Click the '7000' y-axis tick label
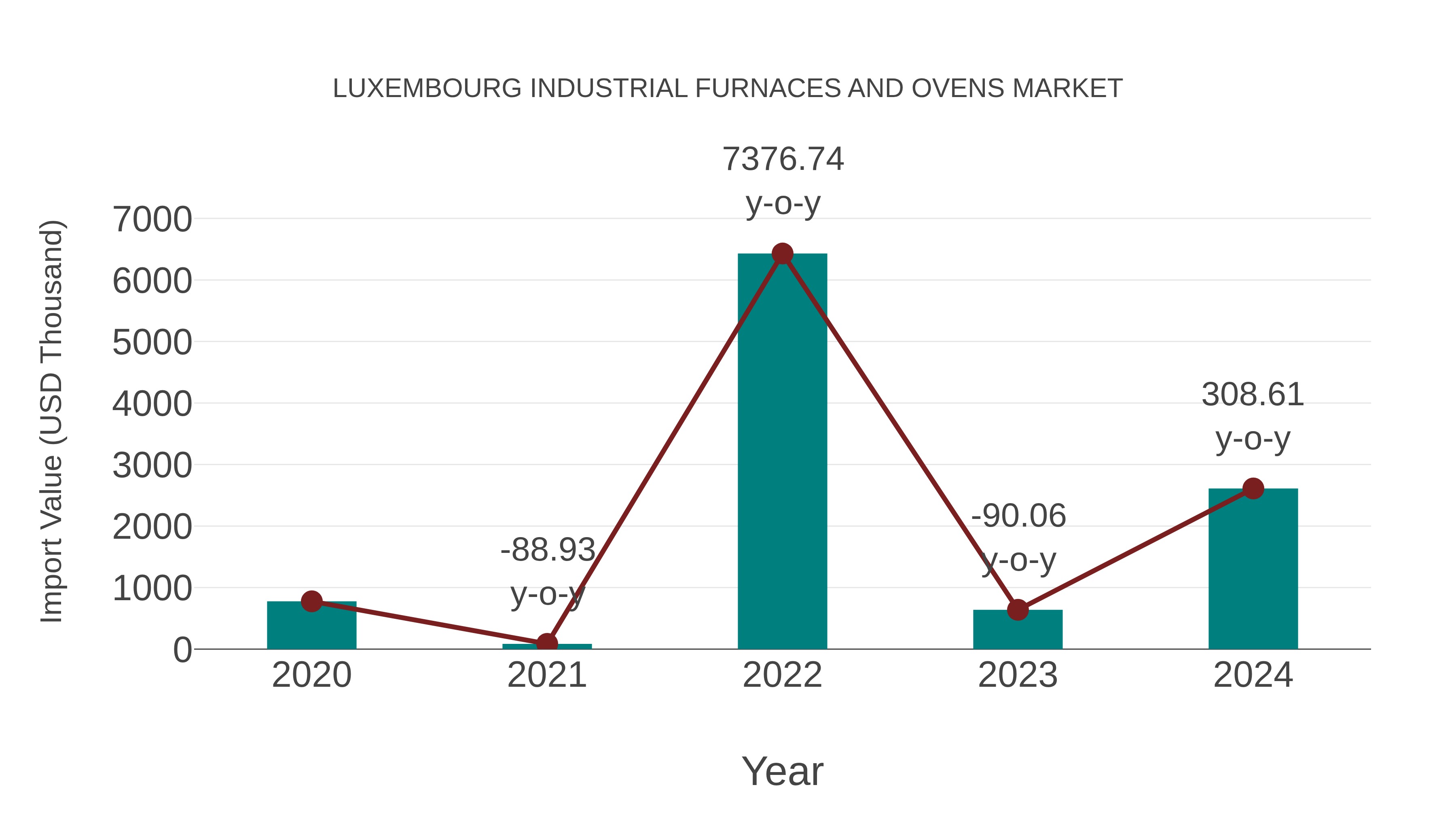1456x819 pixels. [x=152, y=219]
